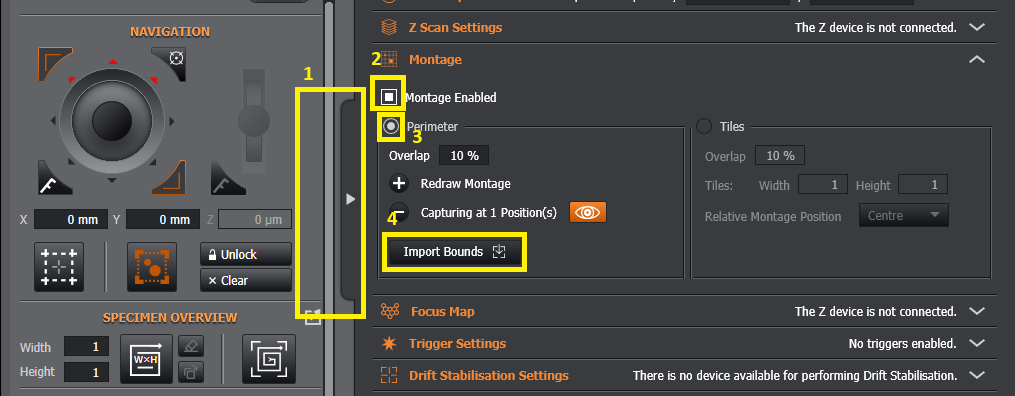
Task: Click the dashed crosshair grid icon
Action: tap(59, 268)
